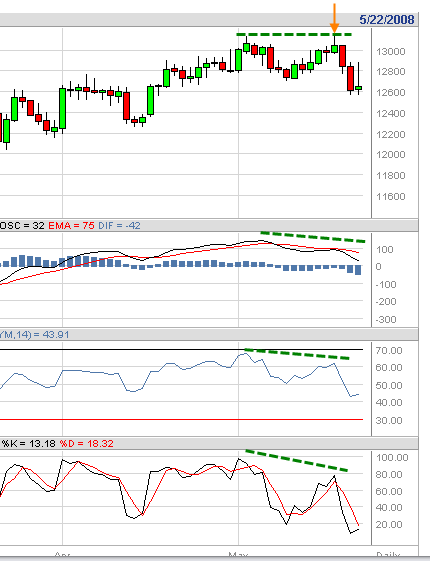
Task: Click the %K = 13.18 stochastic value
Action: (x=29, y=444)
